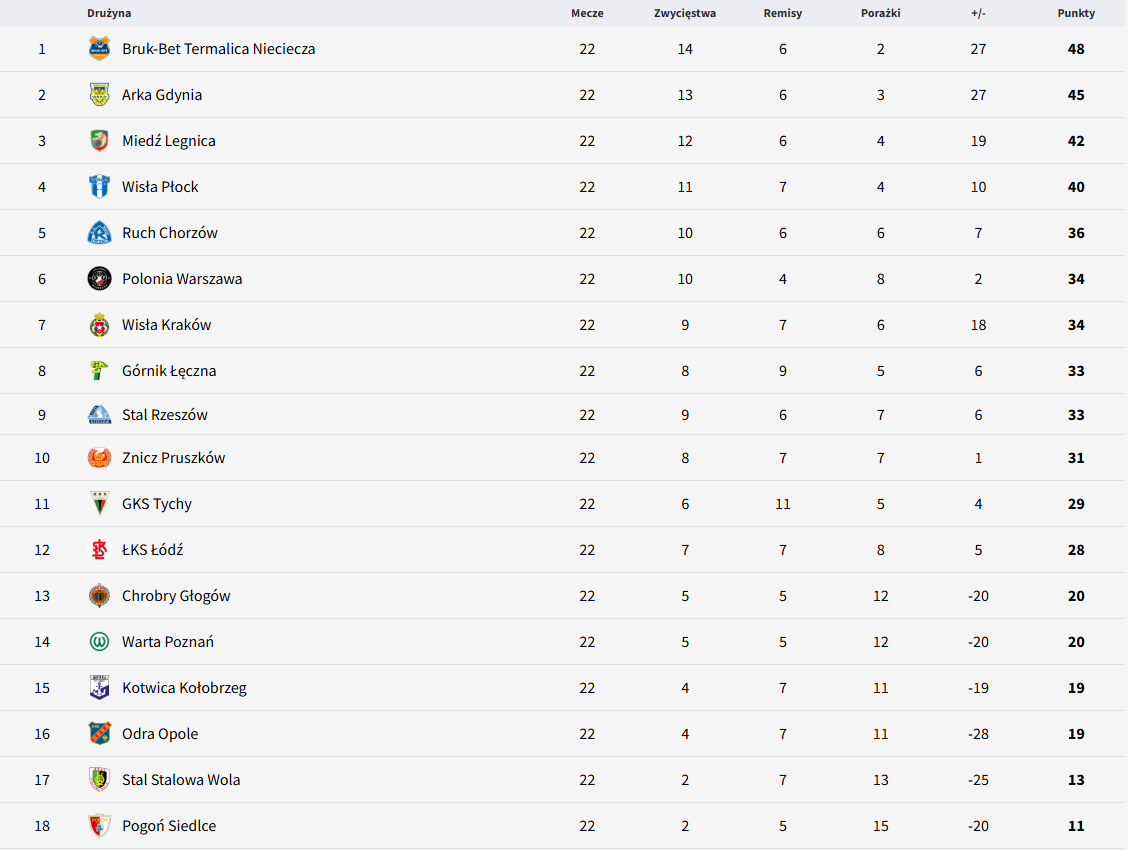Image resolution: width=1128 pixels, height=850 pixels.
Task: Click the Stal Rzeszów club crest
Action: pyautogui.click(x=99, y=415)
